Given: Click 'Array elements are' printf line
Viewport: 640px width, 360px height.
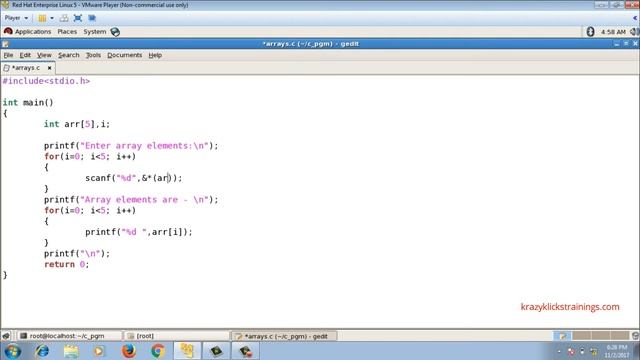Looking at the screenshot, I should 131,200.
